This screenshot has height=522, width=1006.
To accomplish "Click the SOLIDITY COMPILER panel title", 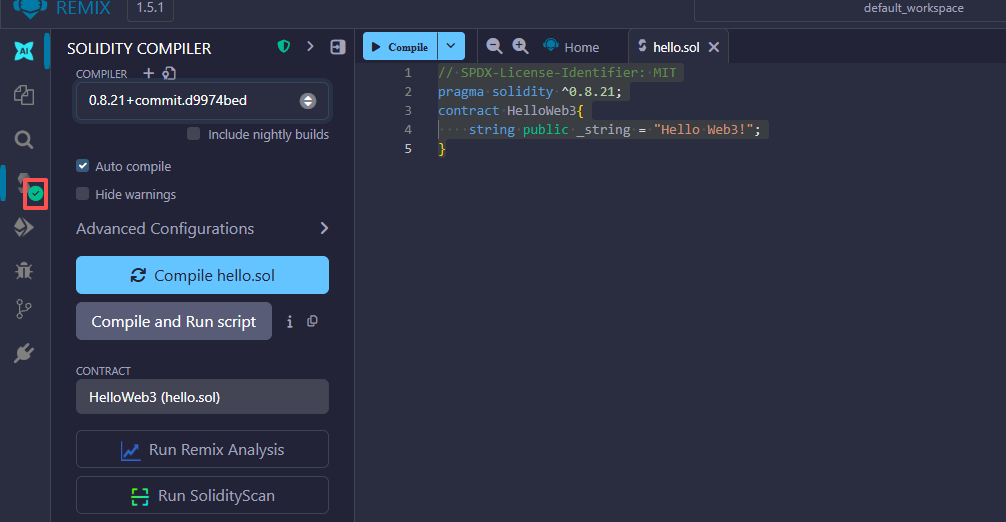I will (x=139, y=48).
